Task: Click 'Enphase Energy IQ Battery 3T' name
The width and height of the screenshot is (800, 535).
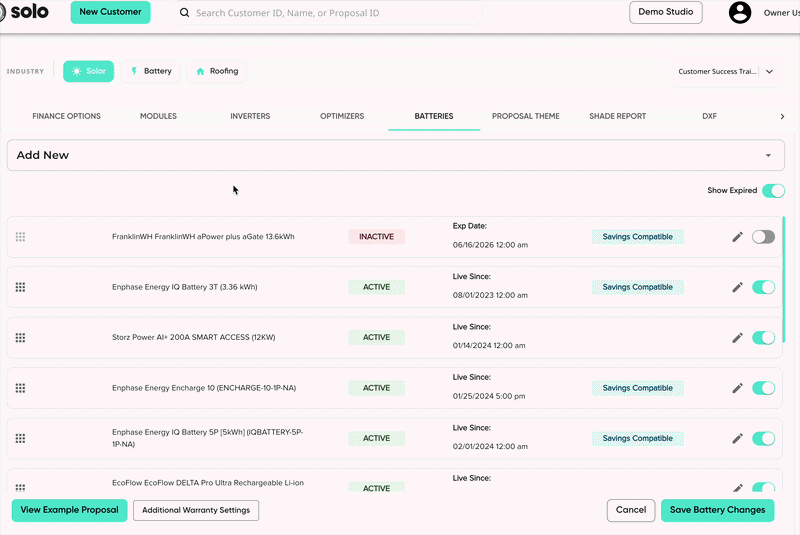Action: pos(185,287)
